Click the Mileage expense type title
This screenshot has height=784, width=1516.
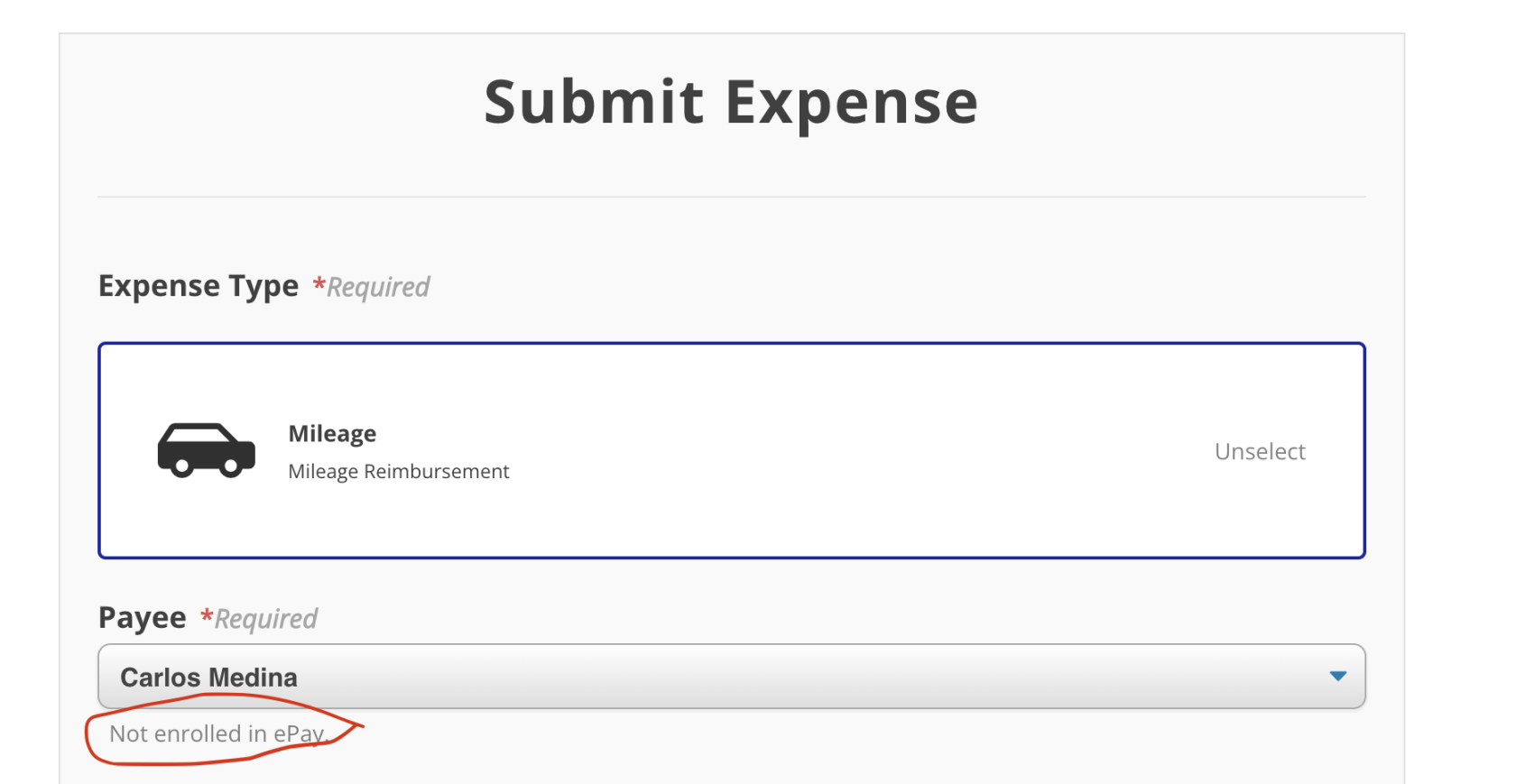(x=332, y=434)
